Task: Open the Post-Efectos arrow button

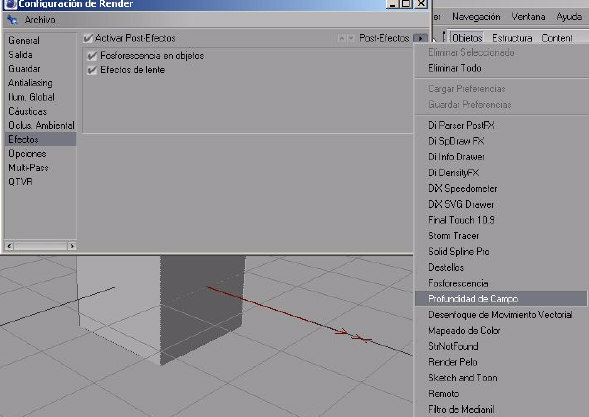Action: click(420, 38)
